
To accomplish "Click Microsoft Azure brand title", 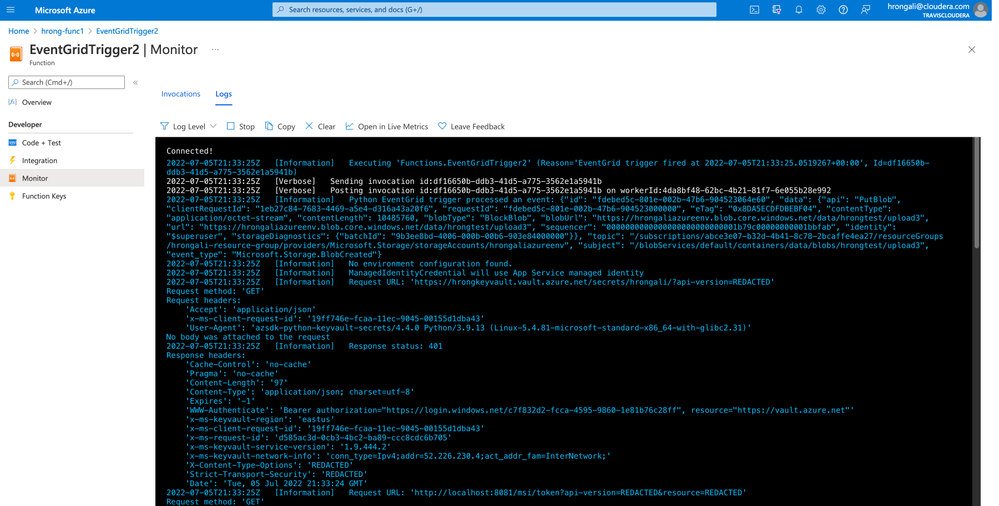I will point(65,10).
